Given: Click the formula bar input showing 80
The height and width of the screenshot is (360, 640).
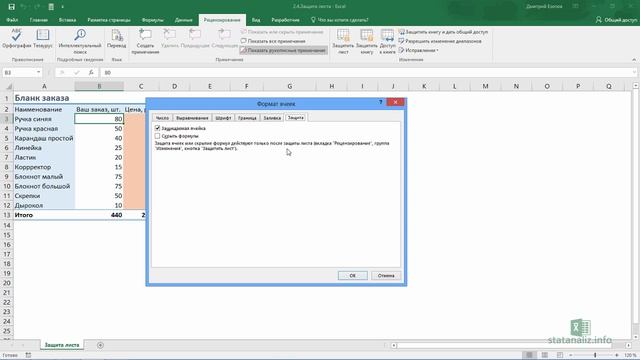Looking at the screenshot, I should 367,72.
